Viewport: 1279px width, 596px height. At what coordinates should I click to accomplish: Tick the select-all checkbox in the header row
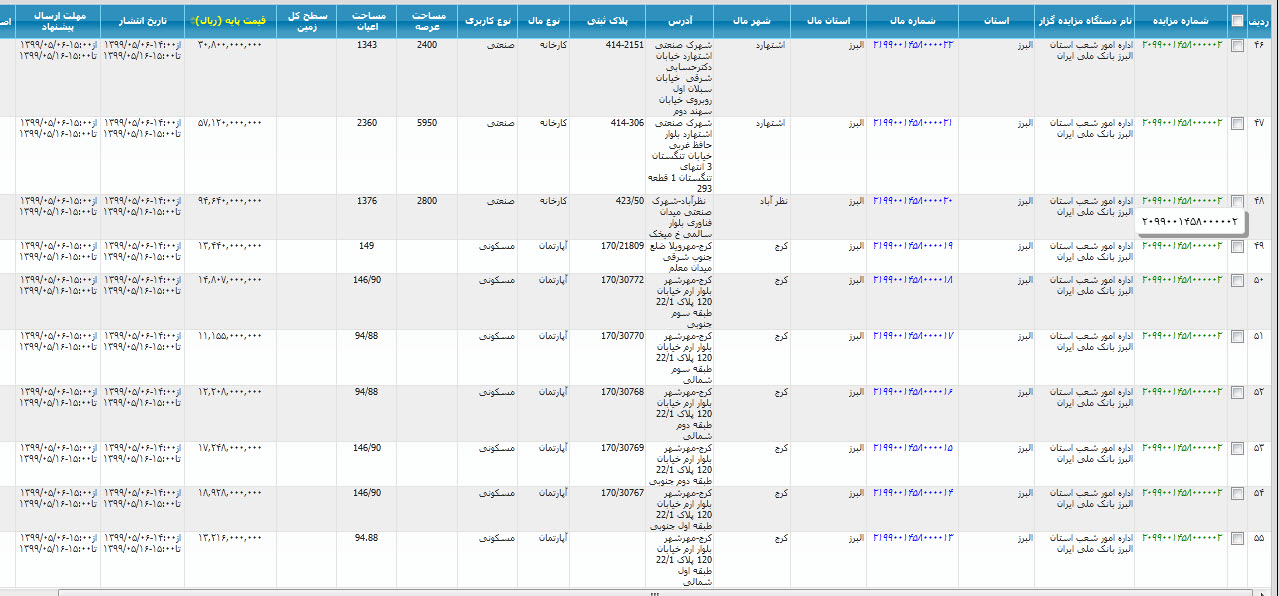pyautogui.click(x=1238, y=20)
